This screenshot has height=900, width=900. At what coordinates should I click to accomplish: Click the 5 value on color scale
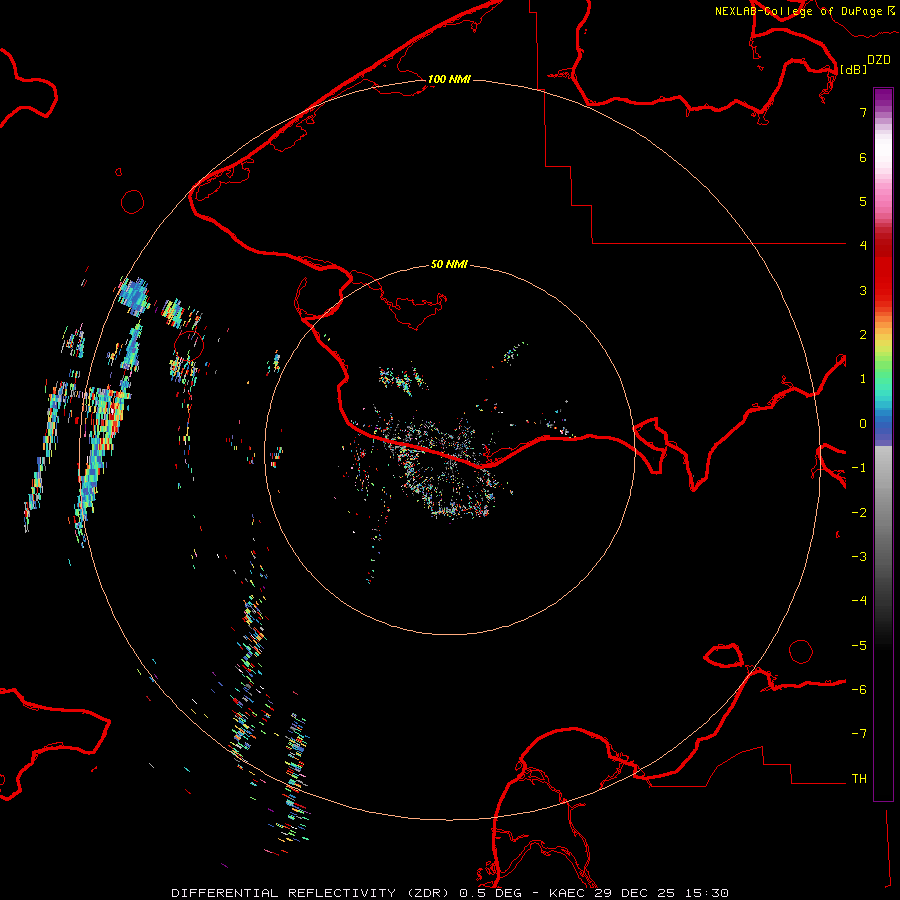point(863,201)
